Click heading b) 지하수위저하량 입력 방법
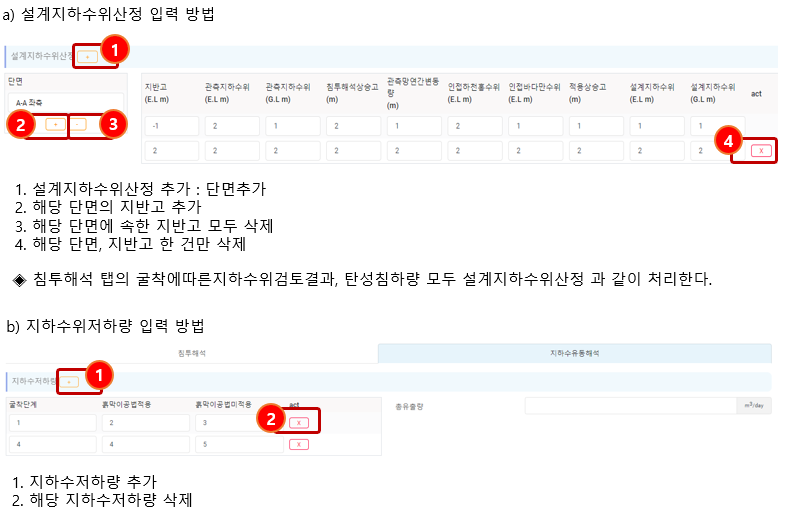This screenshot has height=521, width=793. click(105, 326)
